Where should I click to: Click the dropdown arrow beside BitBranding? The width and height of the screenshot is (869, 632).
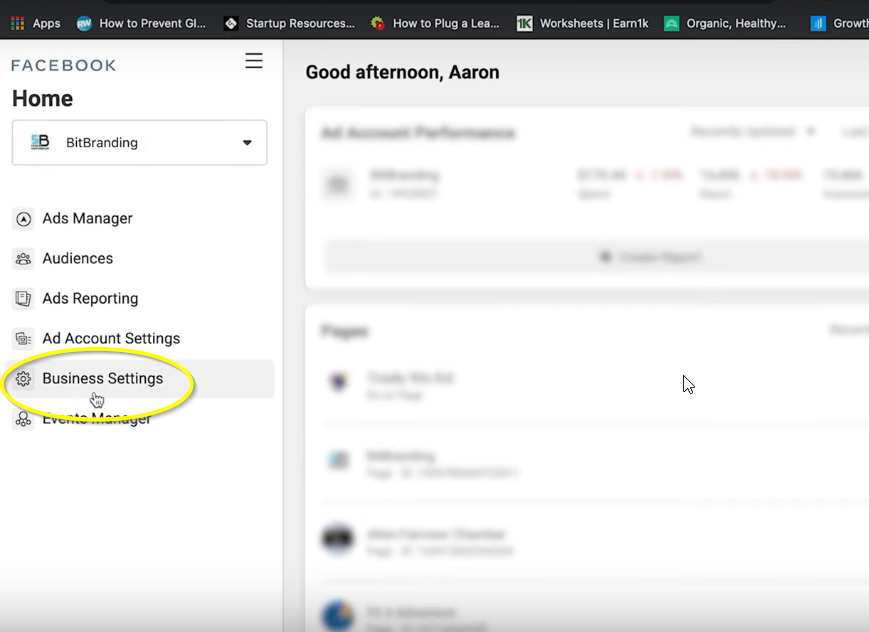coord(247,142)
